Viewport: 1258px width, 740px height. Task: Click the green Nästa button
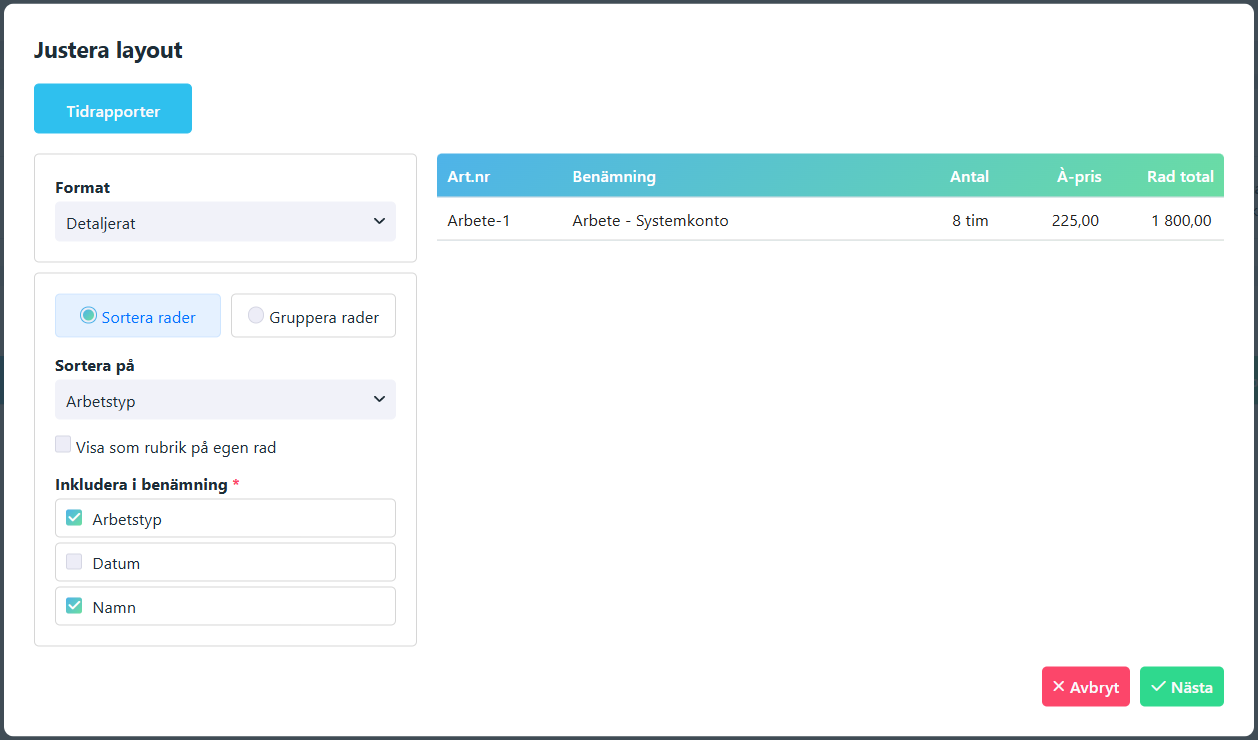pyautogui.click(x=1182, y=687)
